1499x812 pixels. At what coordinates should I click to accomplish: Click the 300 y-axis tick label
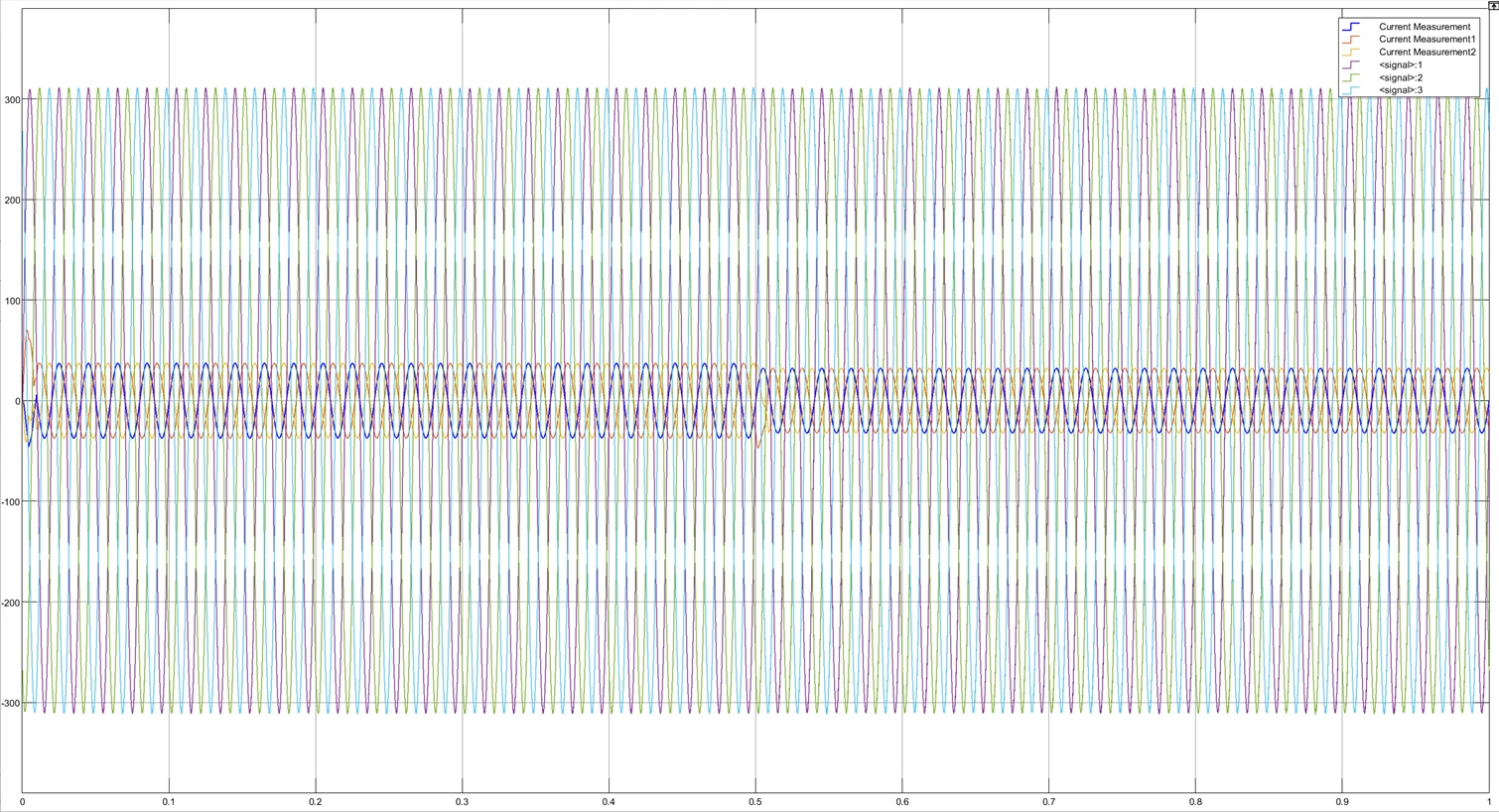click(10, 100)
